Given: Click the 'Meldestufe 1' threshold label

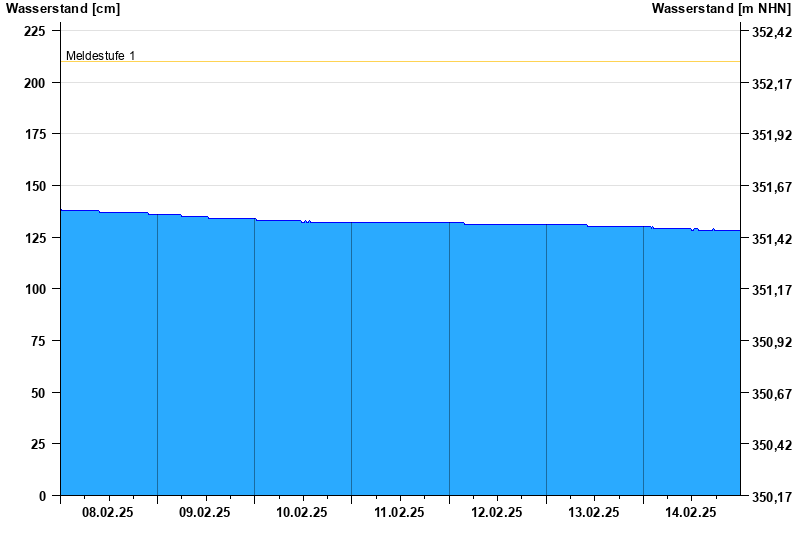Looking at the screenshot, I should (101, 56).
